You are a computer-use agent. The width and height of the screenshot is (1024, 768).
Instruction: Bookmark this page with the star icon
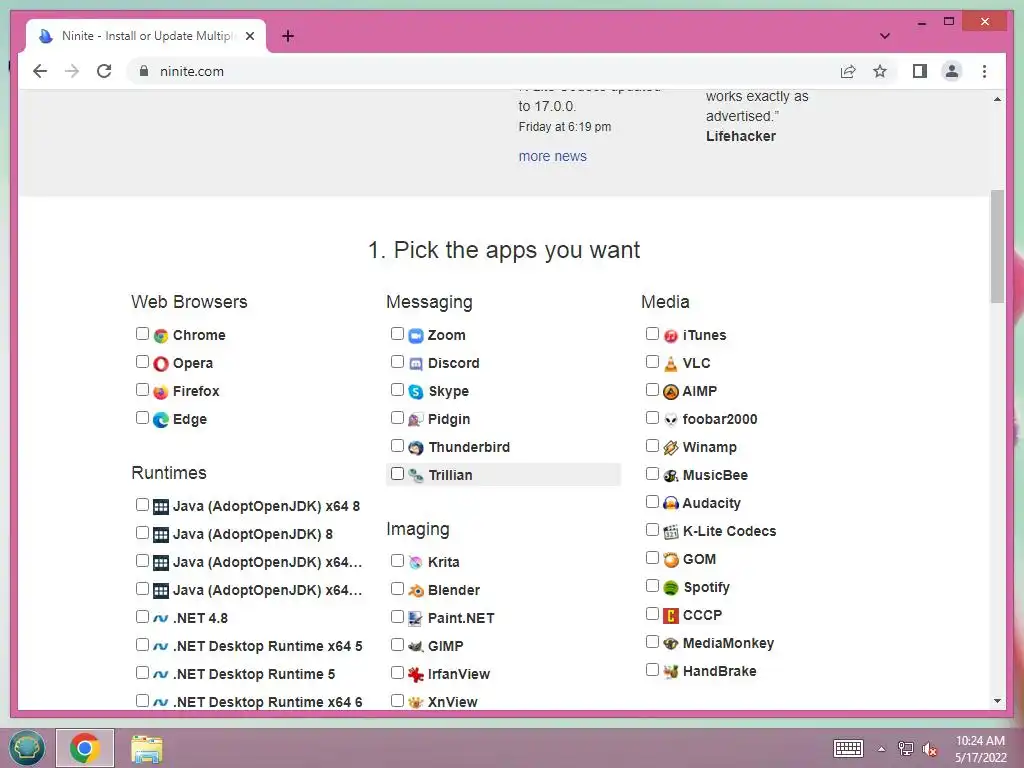coord(880,71)
